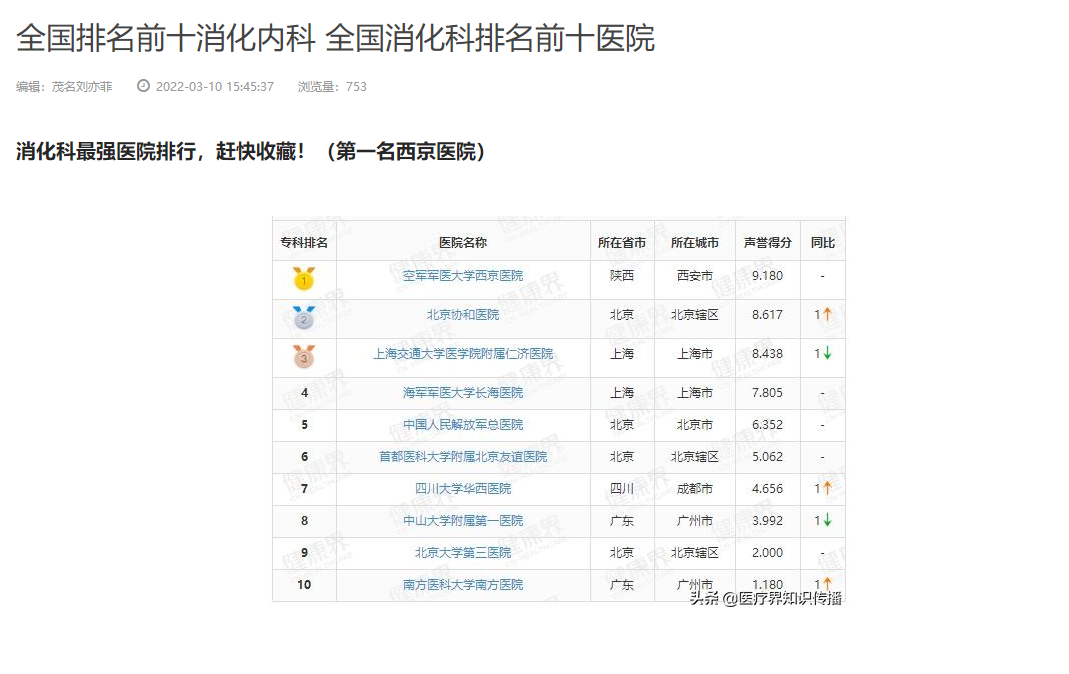Click the gold medal rank 1 icon
The height and width of the screenshot is (674, 1069).
coord(304,278)
